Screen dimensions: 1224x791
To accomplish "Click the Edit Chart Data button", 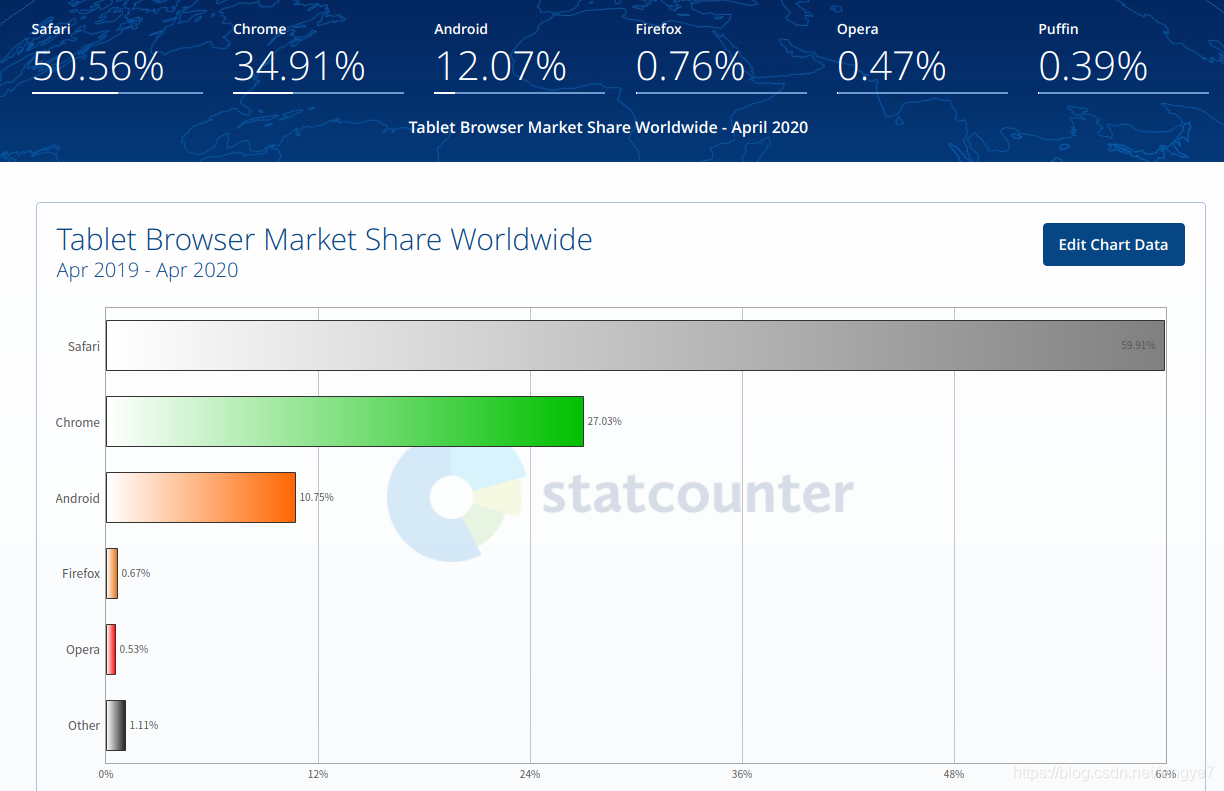I will pos(1113,244).
